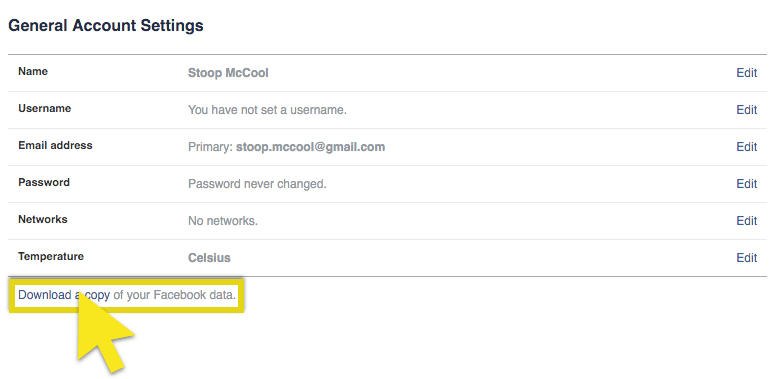Image resolution: width=782 pixels, height=379 pixels.
Task: Select the Name row label
Action: 33,71
